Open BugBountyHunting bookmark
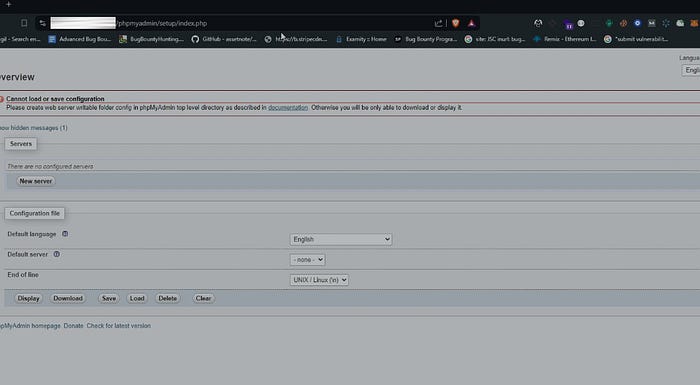Screen dimensions: 700x385 151,39
